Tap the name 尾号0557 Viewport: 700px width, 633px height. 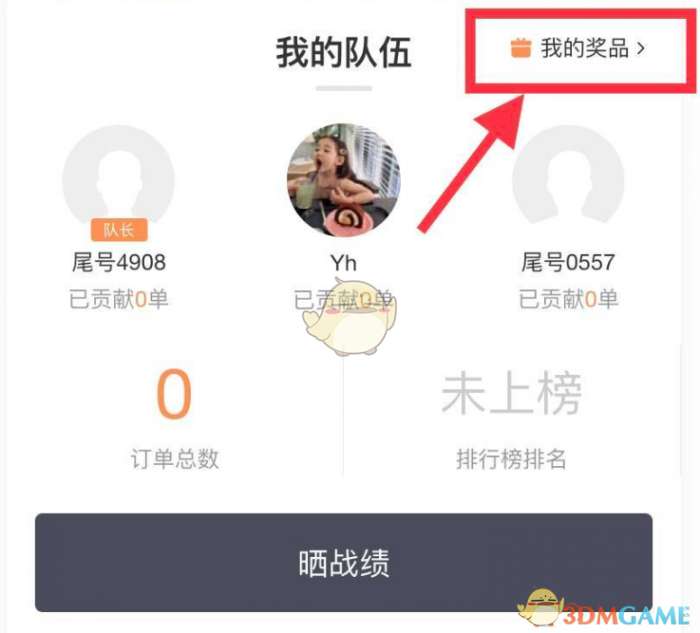pyautogui.click(x=568, y=262)
